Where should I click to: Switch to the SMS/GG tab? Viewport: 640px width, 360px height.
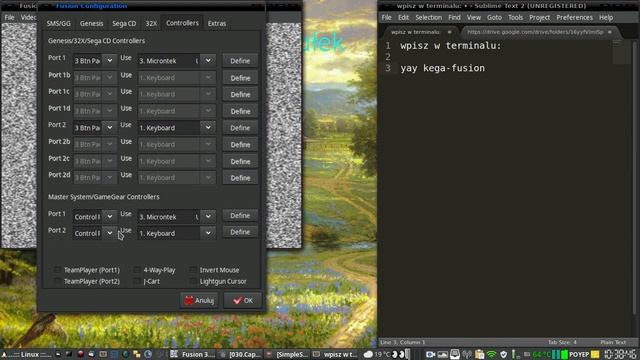point(58,23)
